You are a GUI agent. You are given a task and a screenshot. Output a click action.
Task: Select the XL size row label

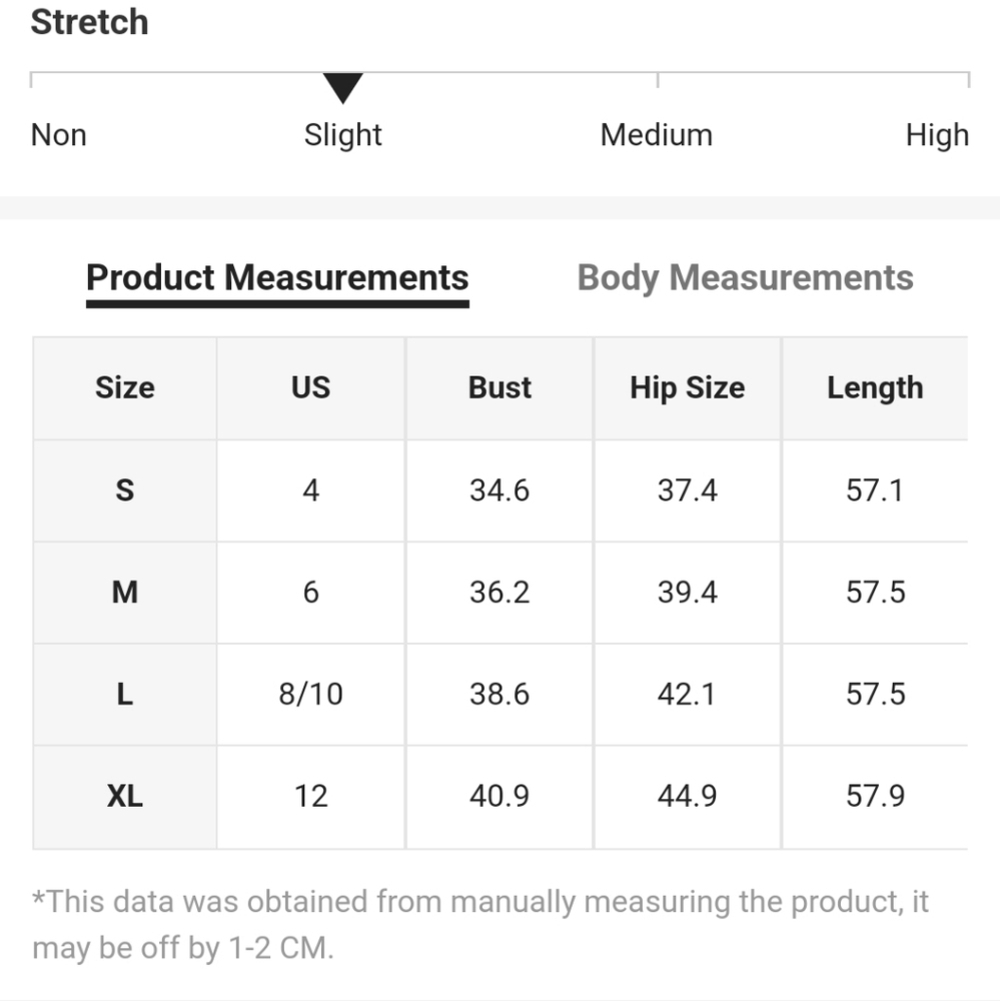[x=125, y=796]
